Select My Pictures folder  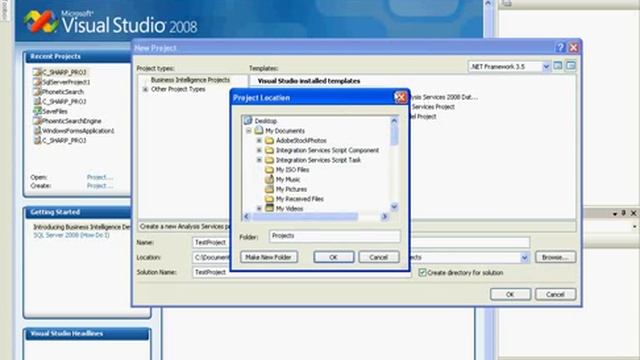(291, 189)
